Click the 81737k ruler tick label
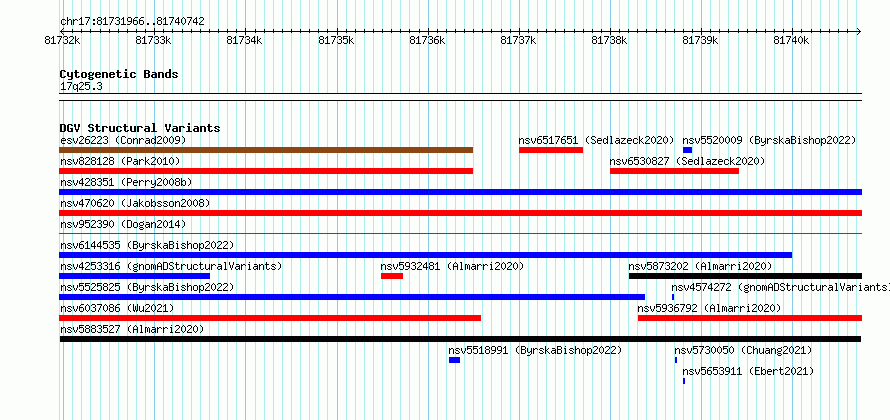Viewport: 890px width, 420px height. (518, 40)
